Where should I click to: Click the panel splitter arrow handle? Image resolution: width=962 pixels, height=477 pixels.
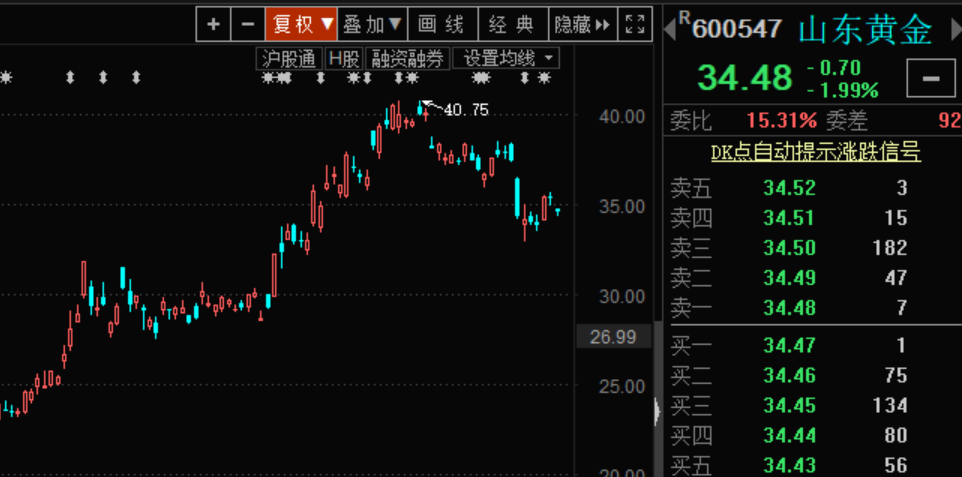657,410
